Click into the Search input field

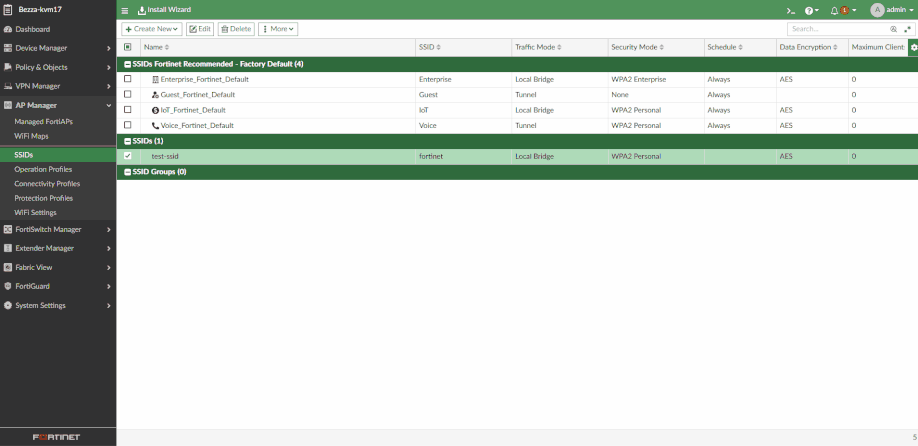point(838,29)
